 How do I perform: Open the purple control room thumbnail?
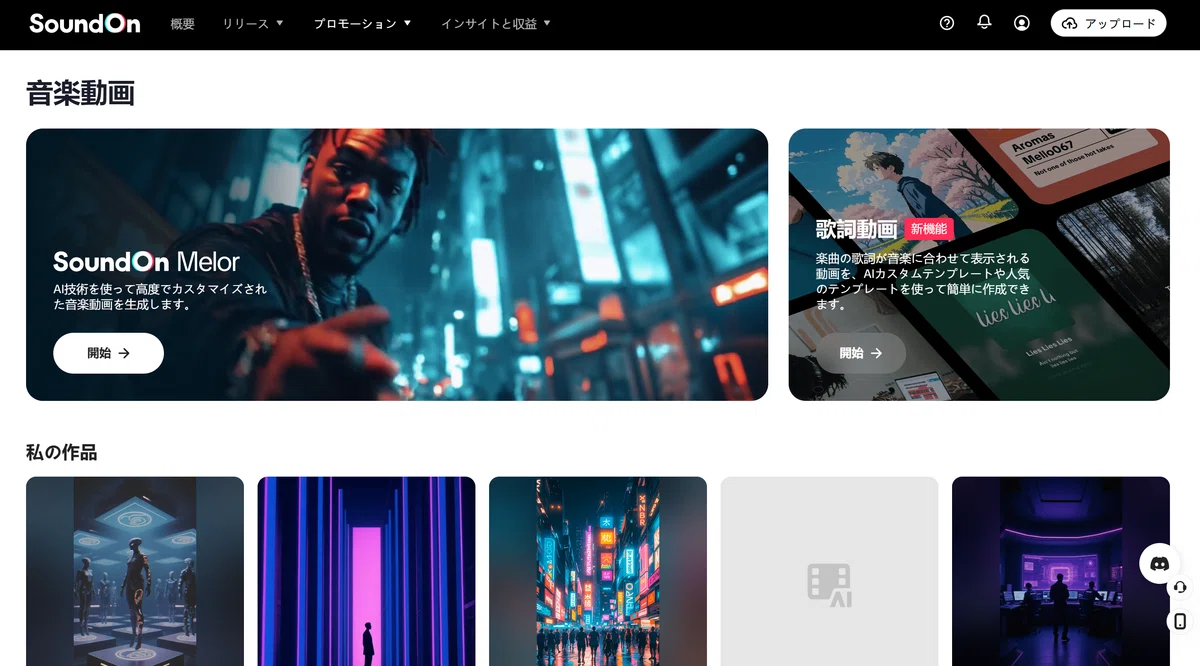1061,571
